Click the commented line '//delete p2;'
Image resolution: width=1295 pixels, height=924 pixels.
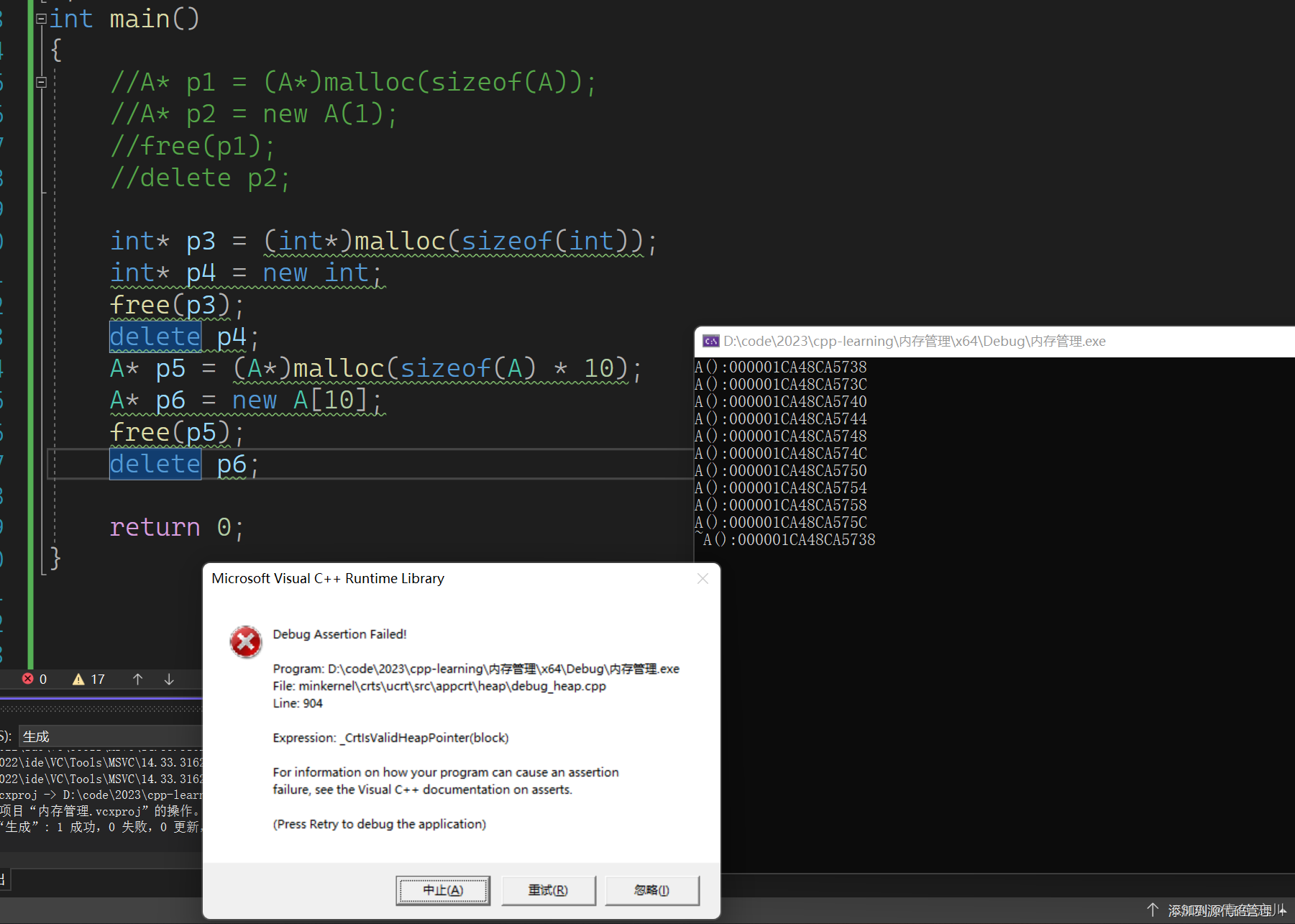[200, 178]
